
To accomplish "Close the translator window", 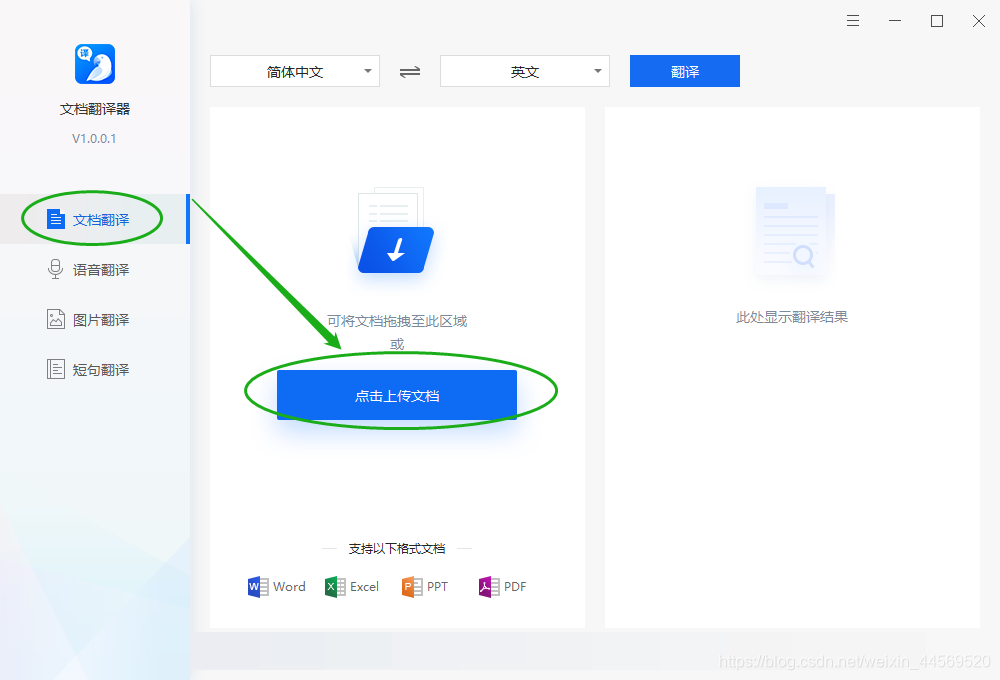I will 979,21.
